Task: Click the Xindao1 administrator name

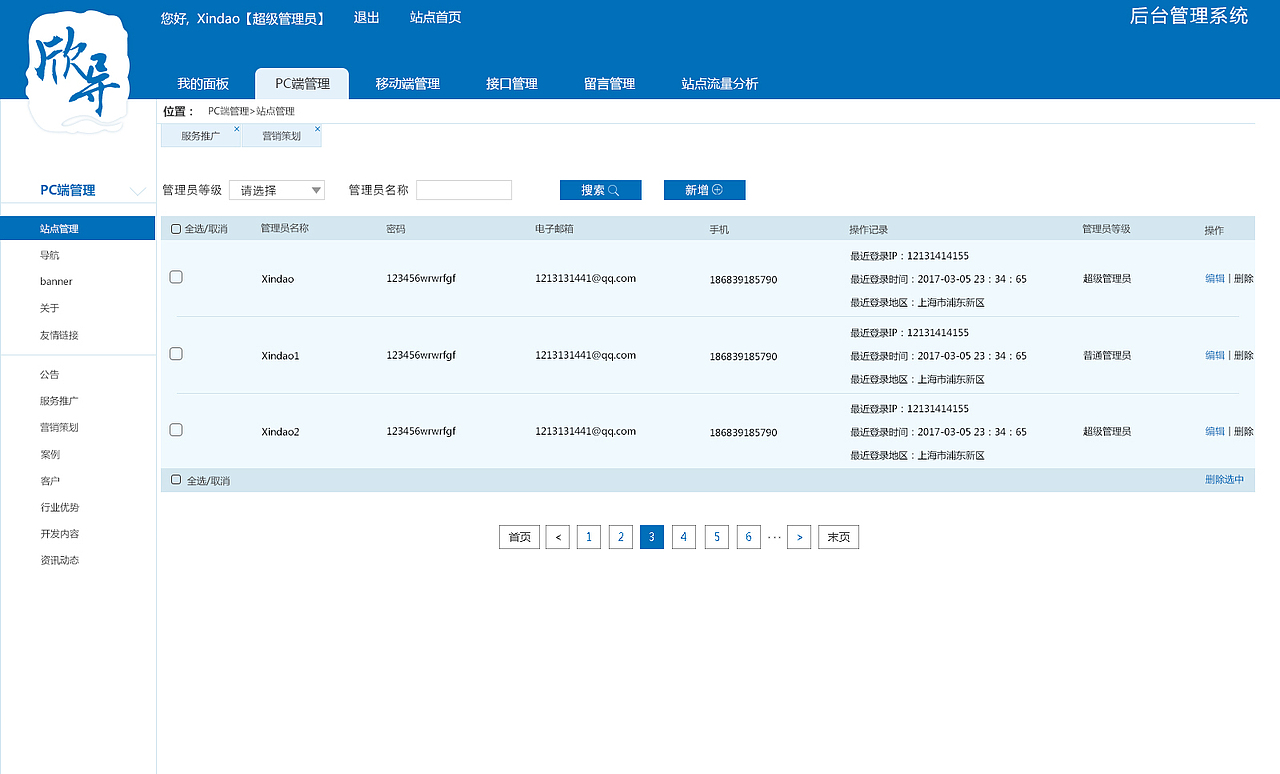Action: 280,356
